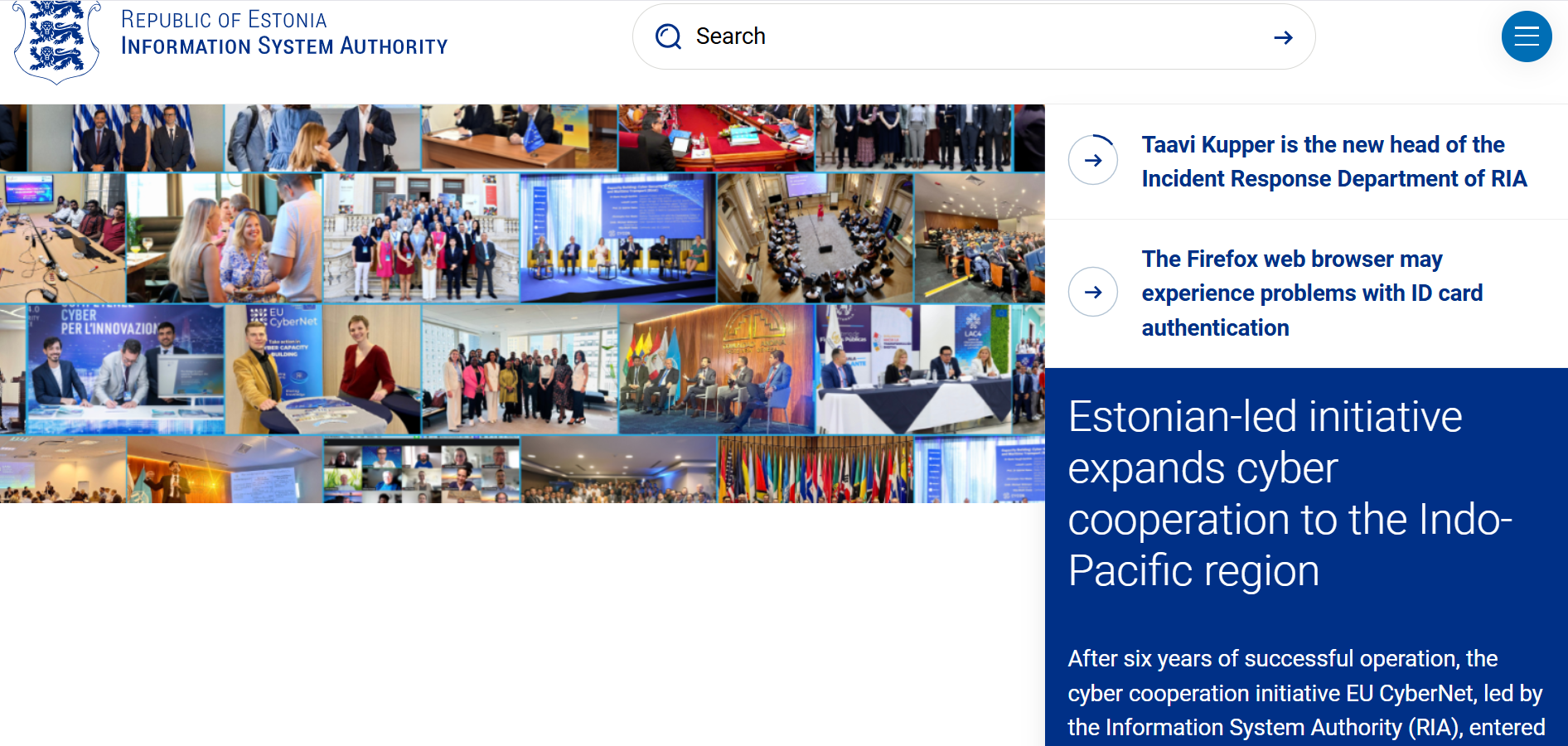The height and width of the screenshot is (746, 1568).
Task: Open the blue hamburger menu
Action: 1526,36
